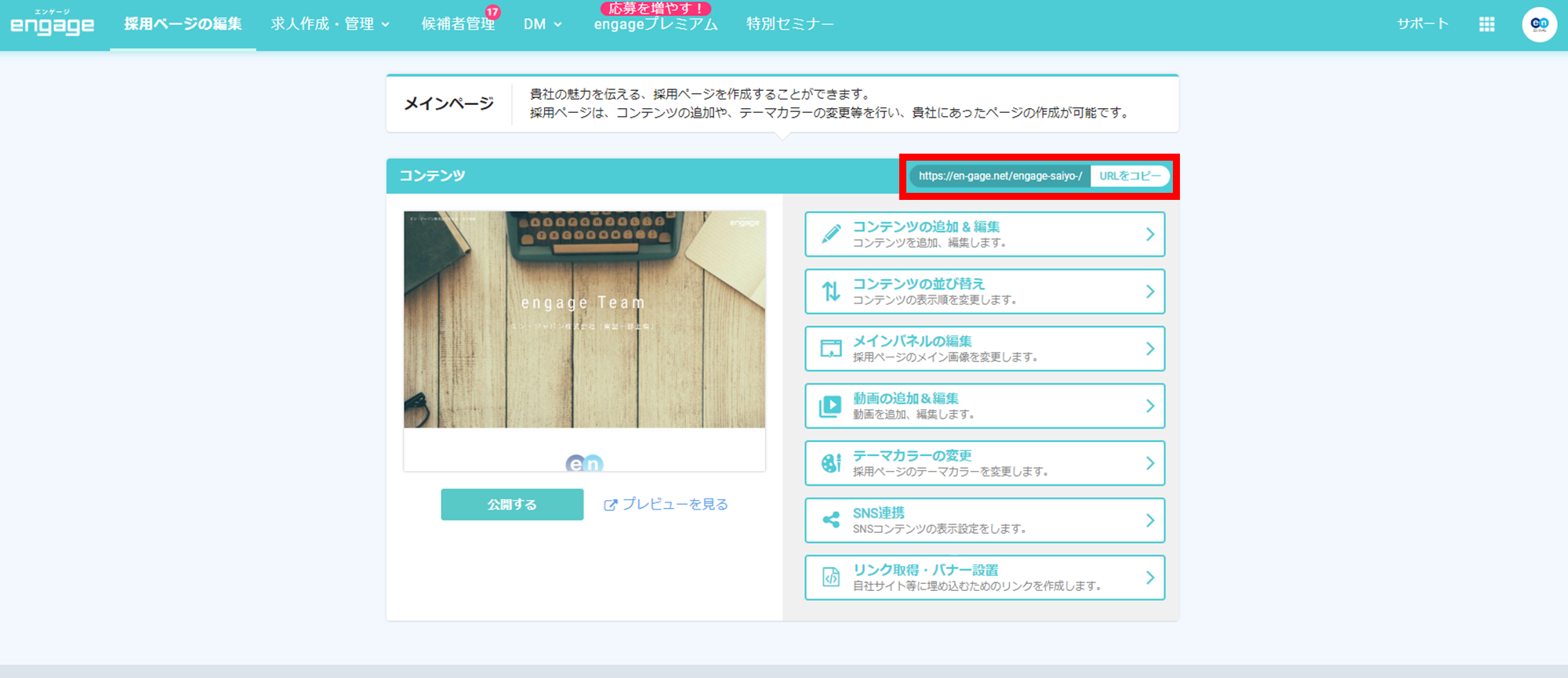Screen dimensions: 1568x678
Task: Click chevron arrow on 動画の追加＆編集 row
Action: 1150,405
